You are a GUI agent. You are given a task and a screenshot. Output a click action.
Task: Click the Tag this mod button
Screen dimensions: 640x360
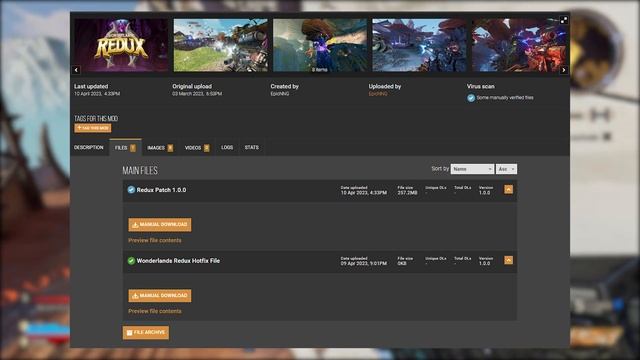point(93,128)
